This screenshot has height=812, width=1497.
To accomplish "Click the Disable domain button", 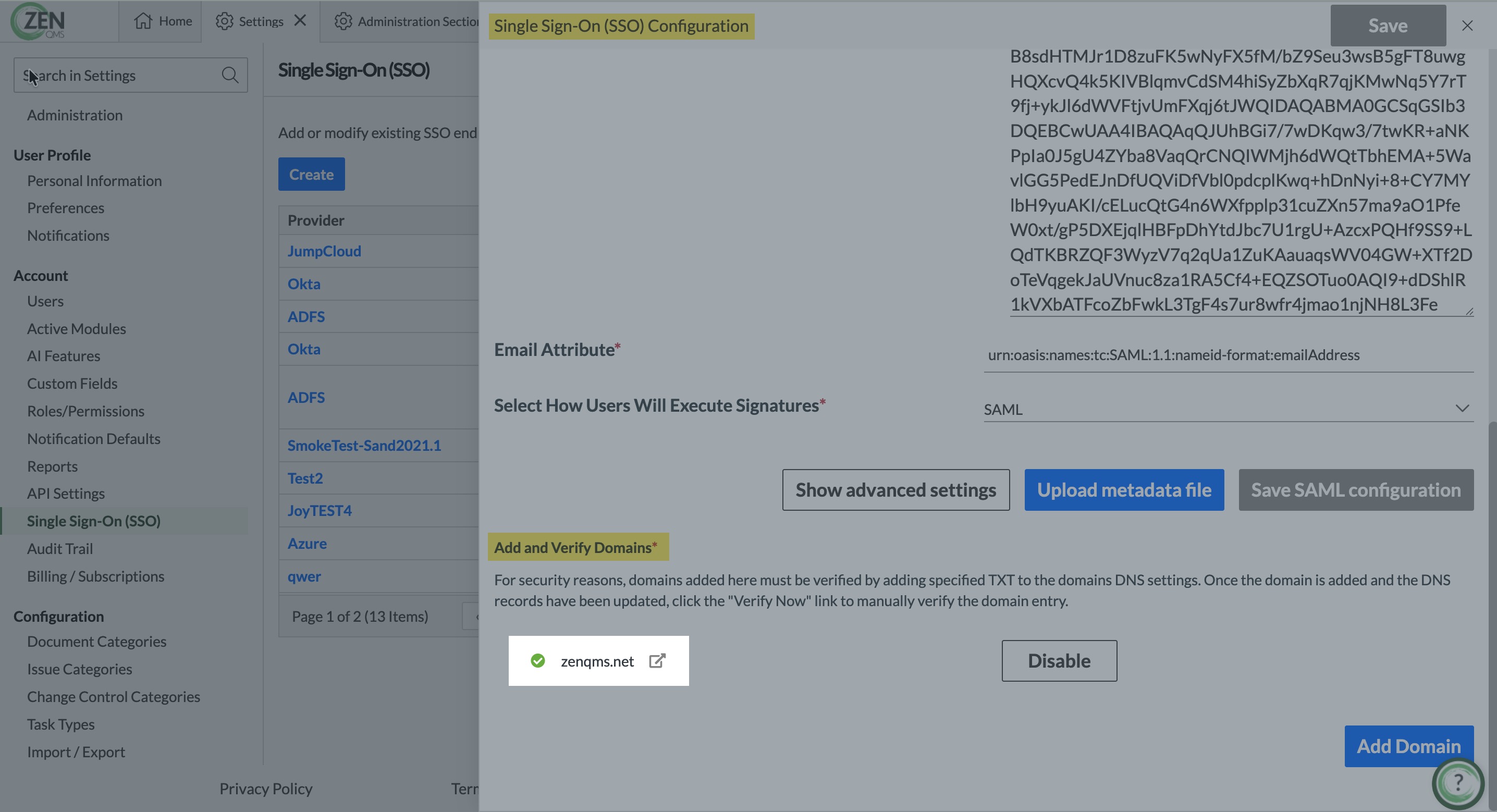I will 1059,661.
